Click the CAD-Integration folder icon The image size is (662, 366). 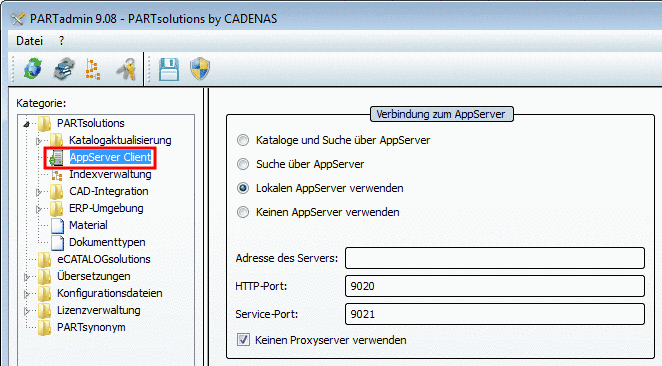(x=57, y=192)
